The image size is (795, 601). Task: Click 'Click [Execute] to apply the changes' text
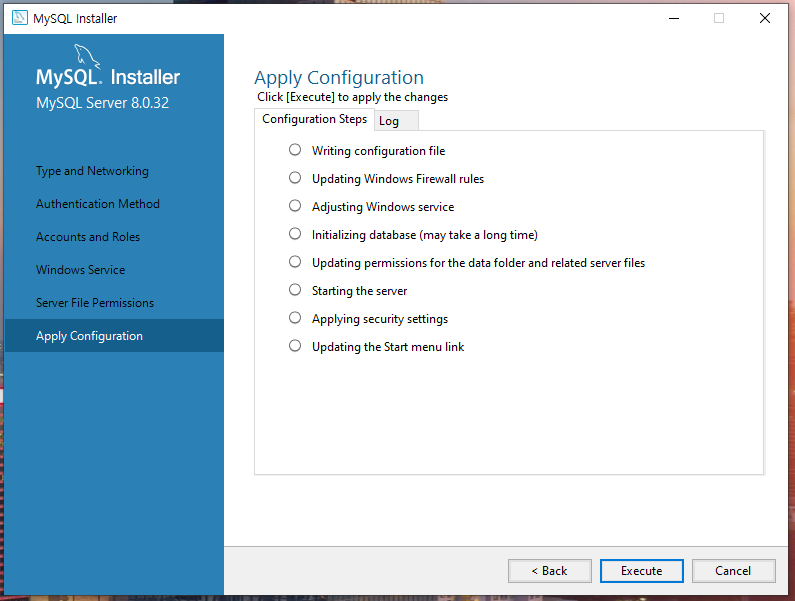pyautogui.click(x=352, y=97)
